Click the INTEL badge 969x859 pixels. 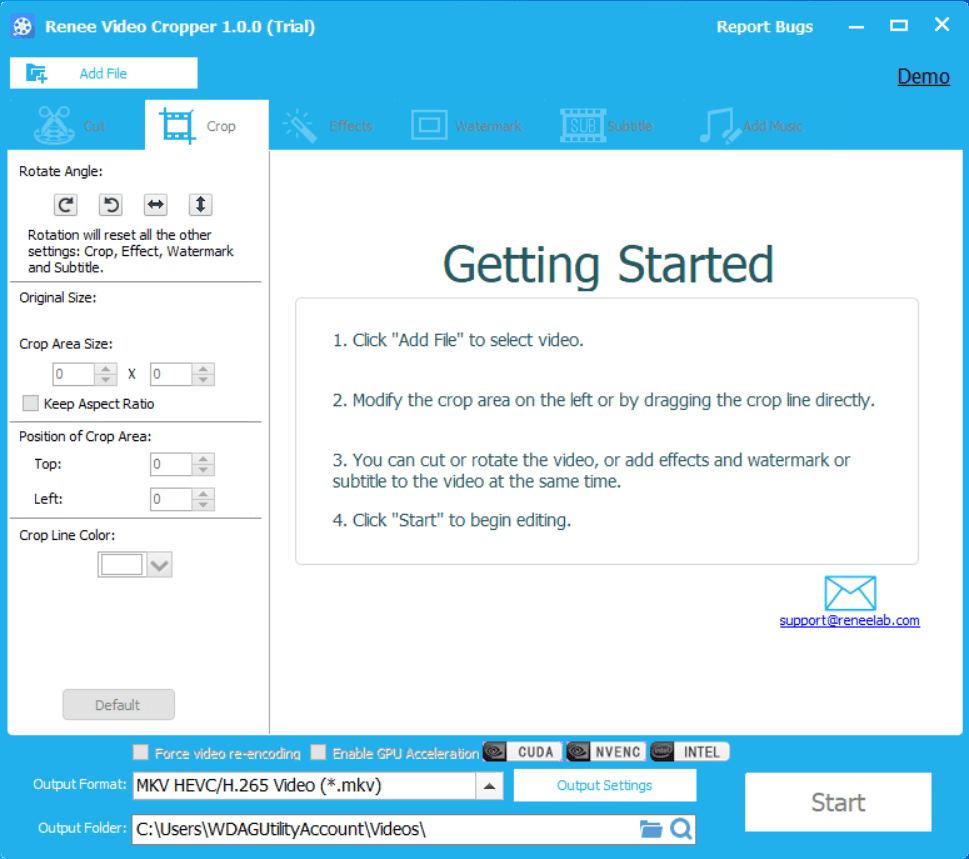point(690,752)
